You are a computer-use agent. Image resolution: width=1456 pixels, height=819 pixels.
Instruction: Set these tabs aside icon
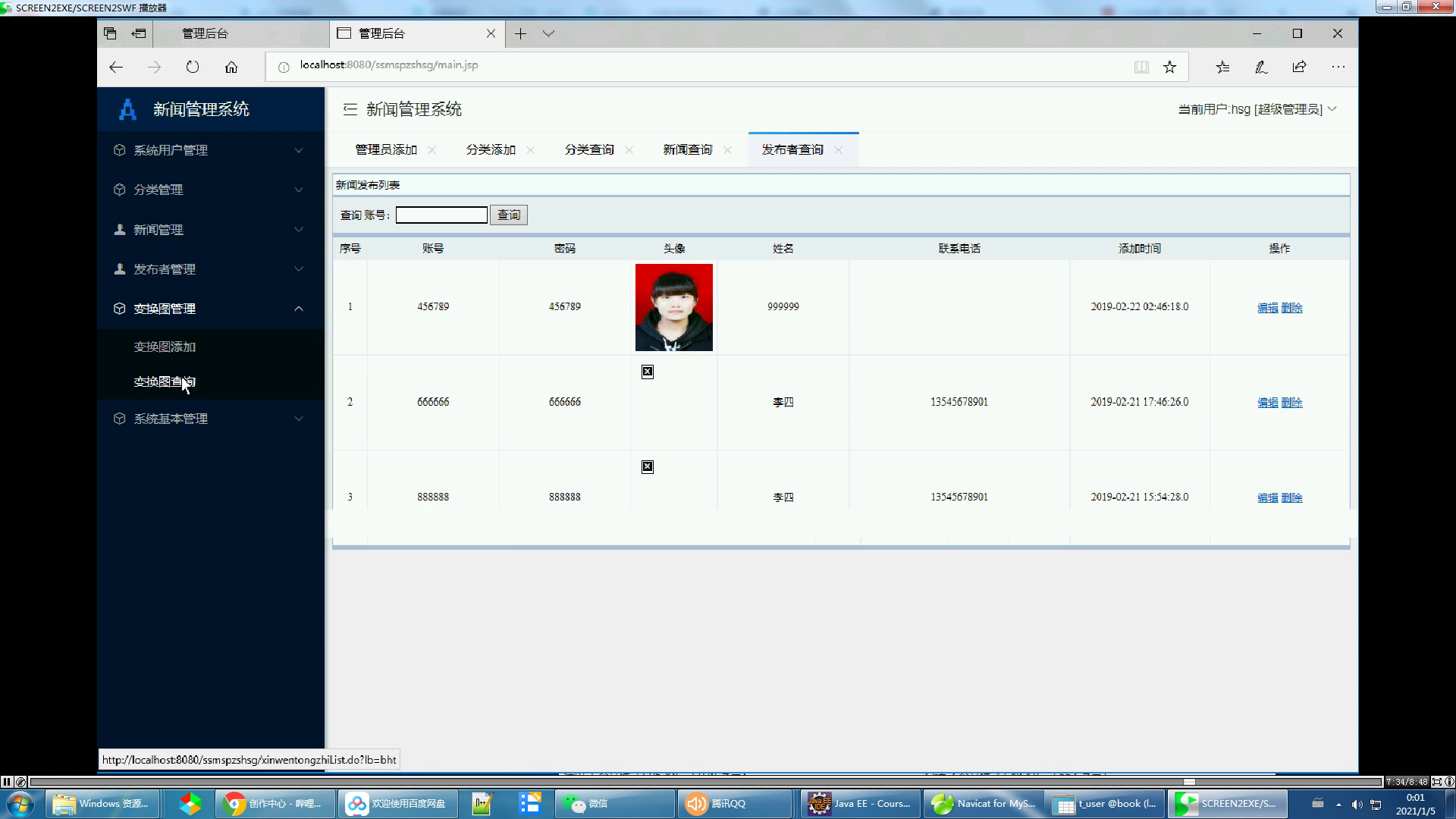click(139, 33)
